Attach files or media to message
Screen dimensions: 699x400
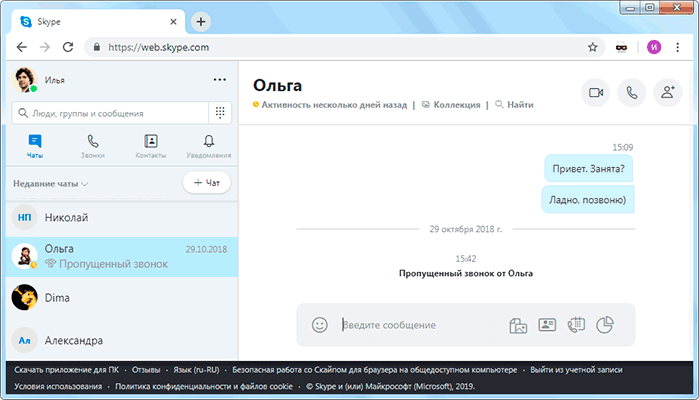[x=518, y=325]
